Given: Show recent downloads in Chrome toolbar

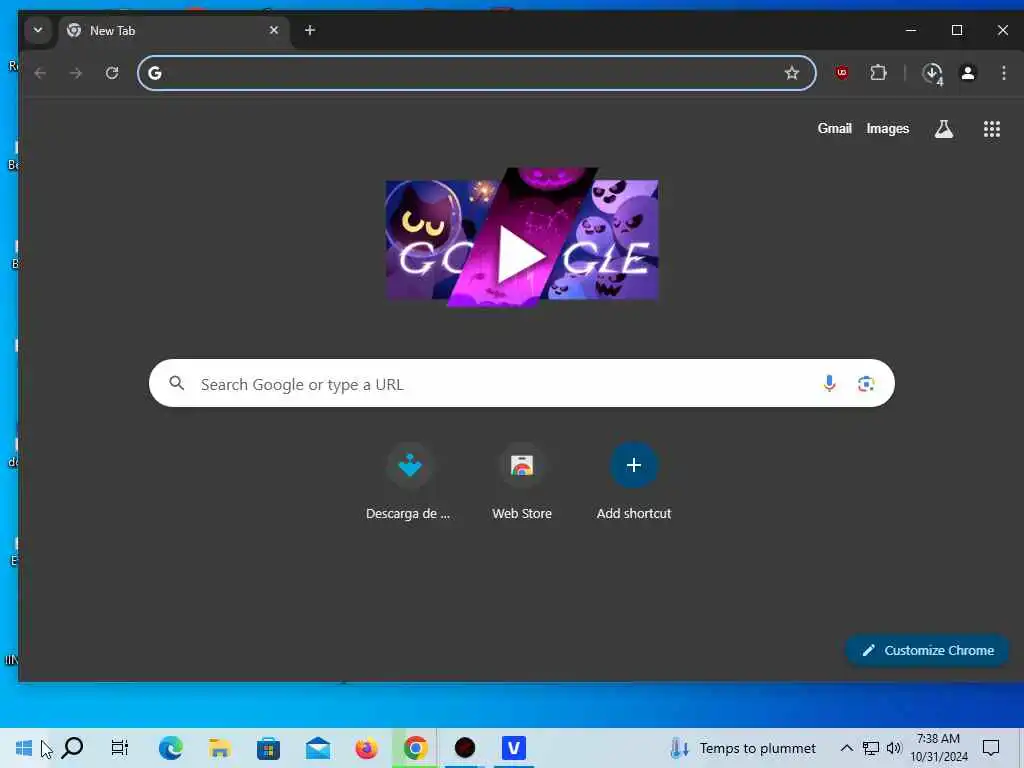Looking at the screenshot, I should (x=933, y=73).
